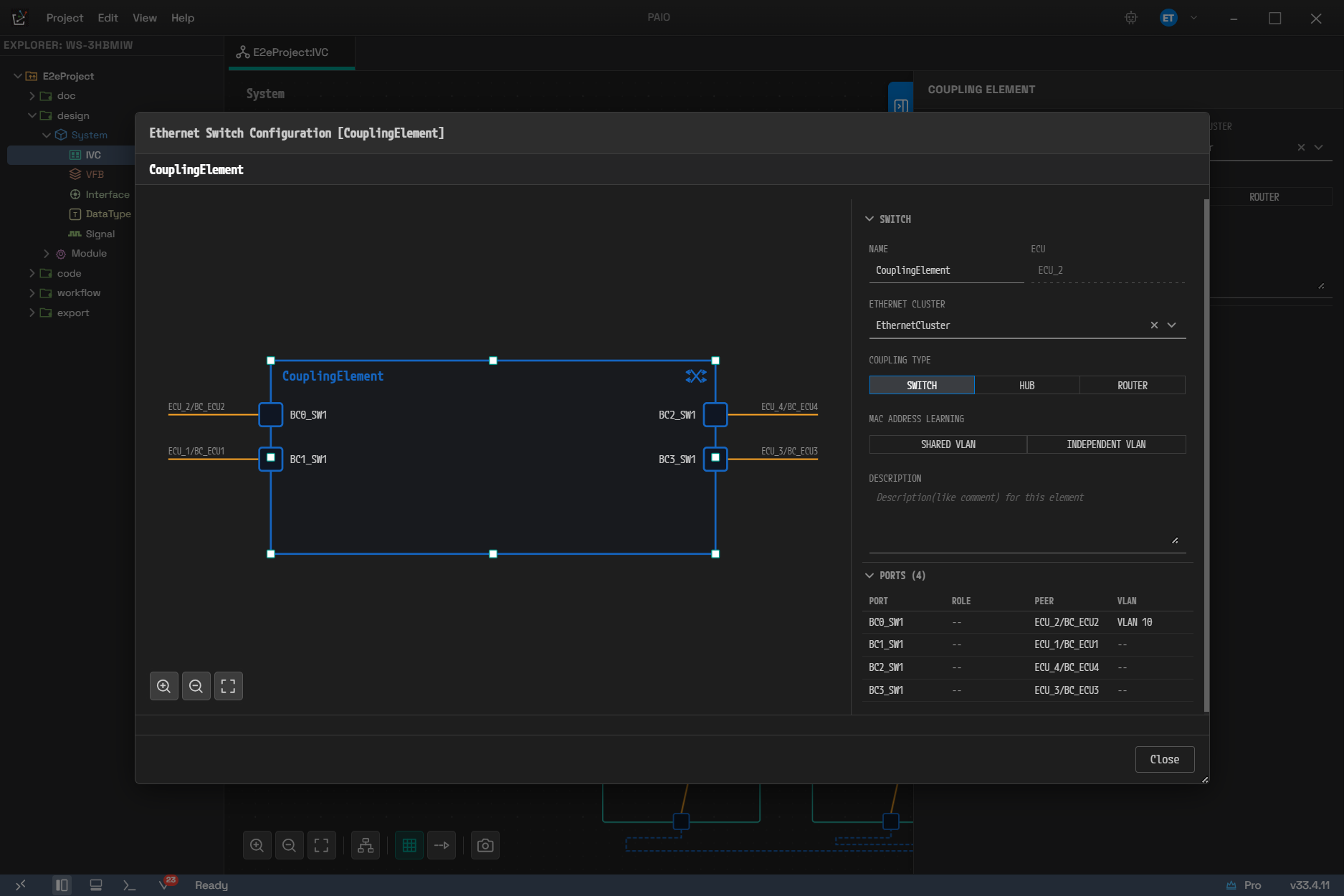The height and width of the screenshot is (896, 1344).
Task: Fit switch diagram to view
Action: click(228, 686)
